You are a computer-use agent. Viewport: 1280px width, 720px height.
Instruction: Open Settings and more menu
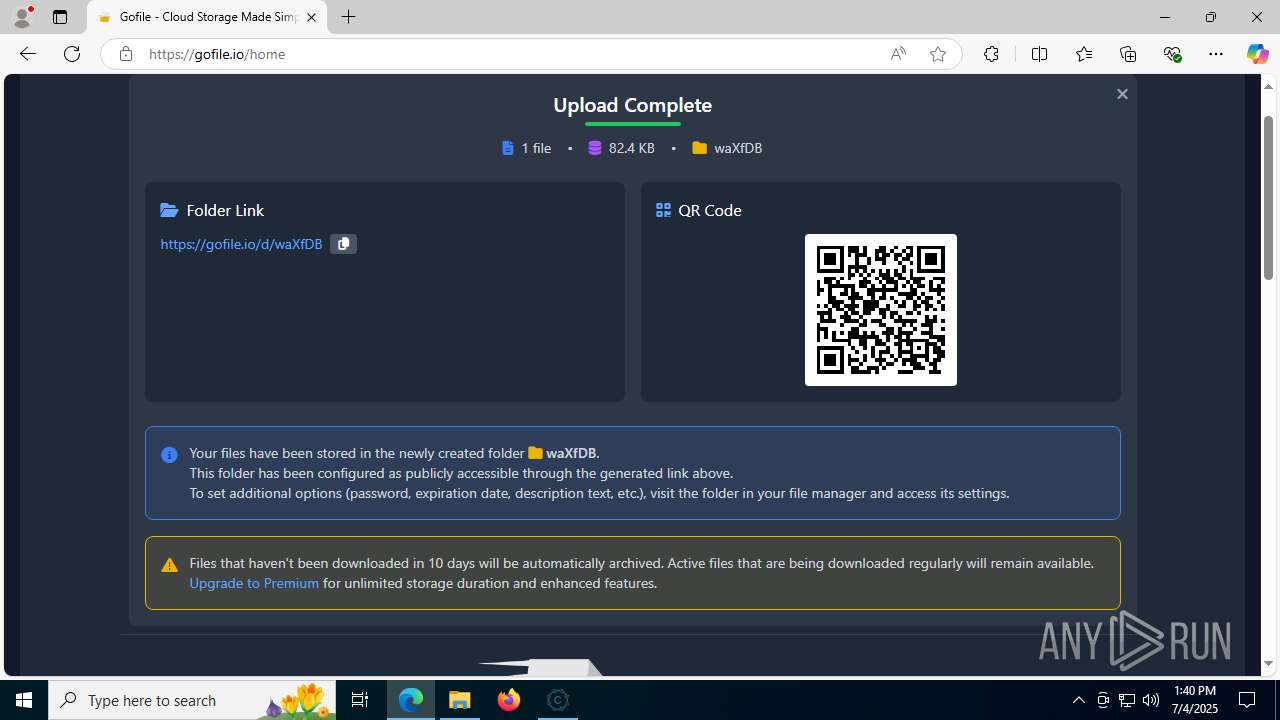(1216, 54)
